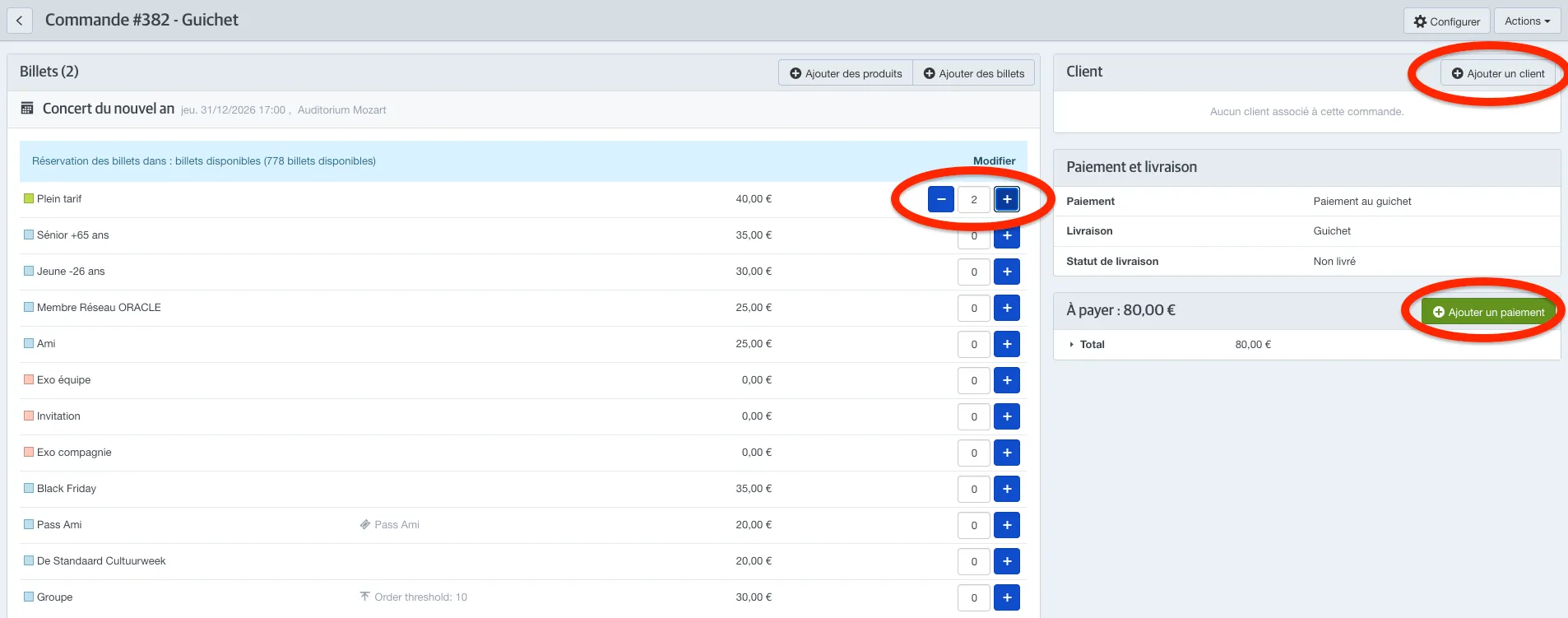
Task: Click the Plein tarif quantity field
Action: [x=974, y=199]
